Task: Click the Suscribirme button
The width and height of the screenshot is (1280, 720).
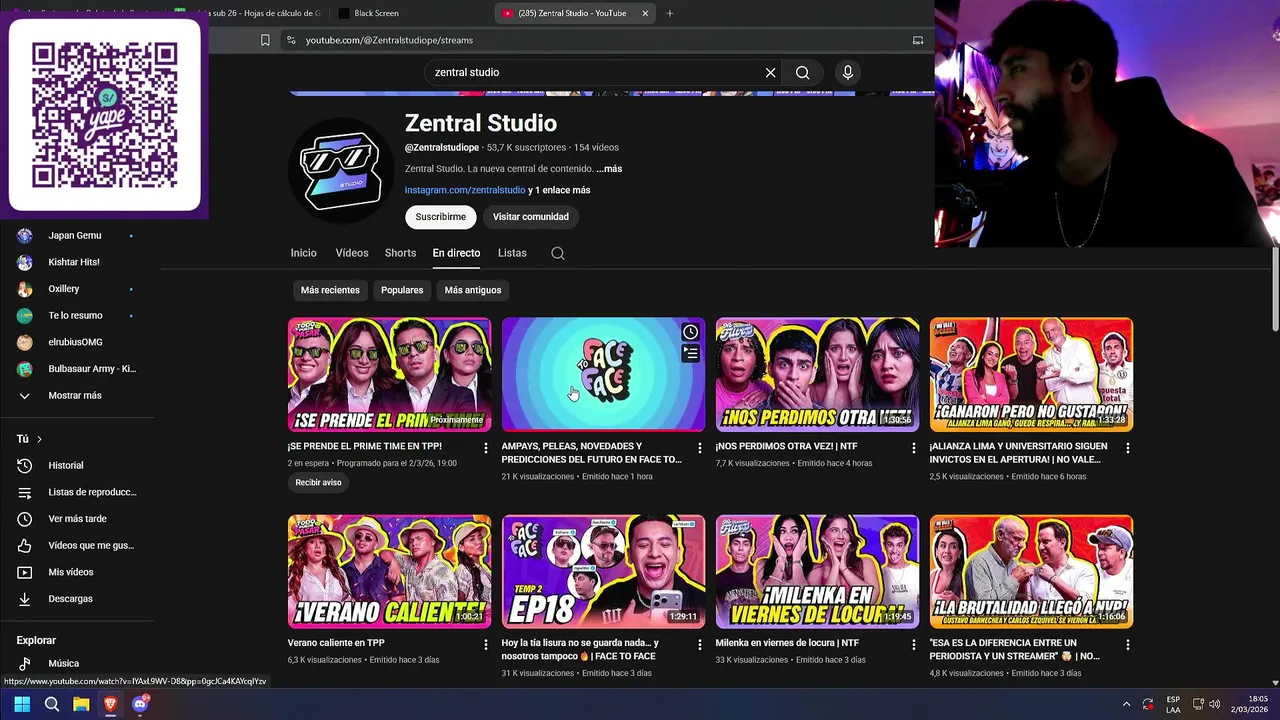Action: click(x=441, y=217)
